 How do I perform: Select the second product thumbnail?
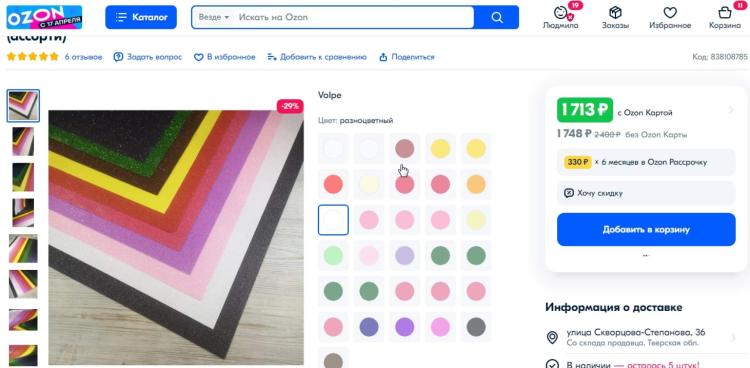(x=23, y=141)
